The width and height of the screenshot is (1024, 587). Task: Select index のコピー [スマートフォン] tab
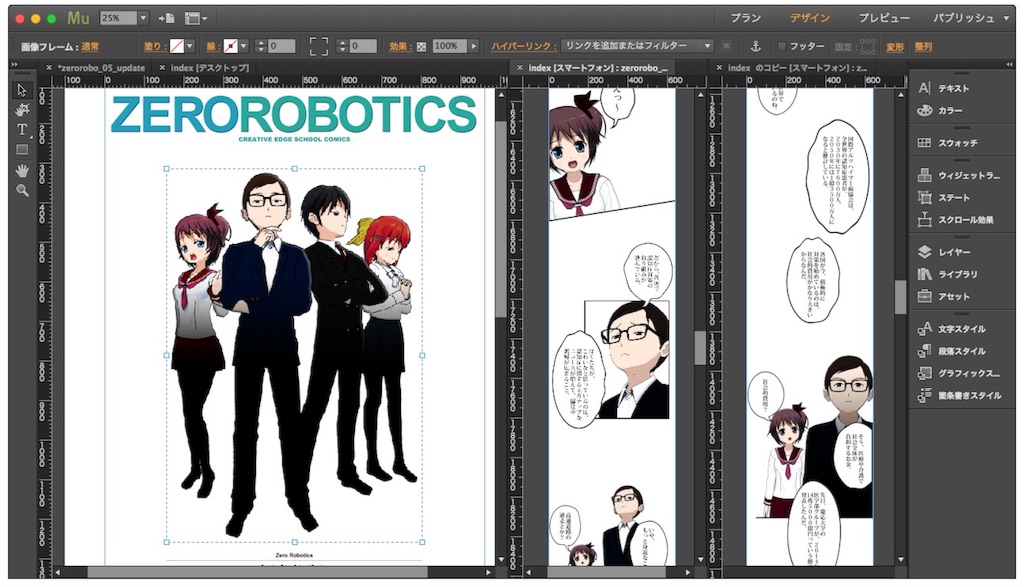(797, 67)
